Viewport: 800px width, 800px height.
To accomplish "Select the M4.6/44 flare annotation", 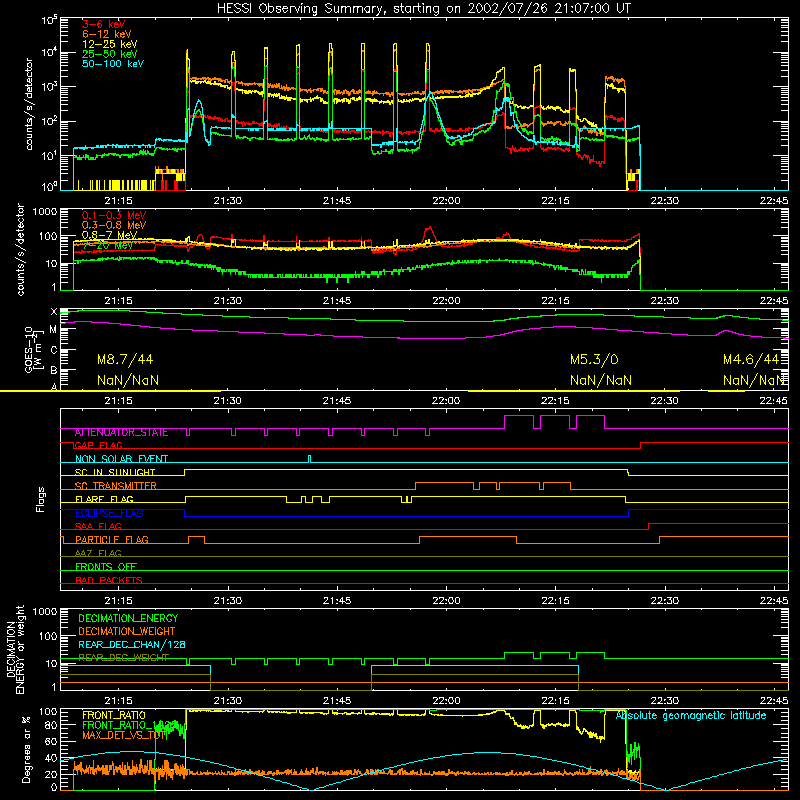I will [751, 360].
